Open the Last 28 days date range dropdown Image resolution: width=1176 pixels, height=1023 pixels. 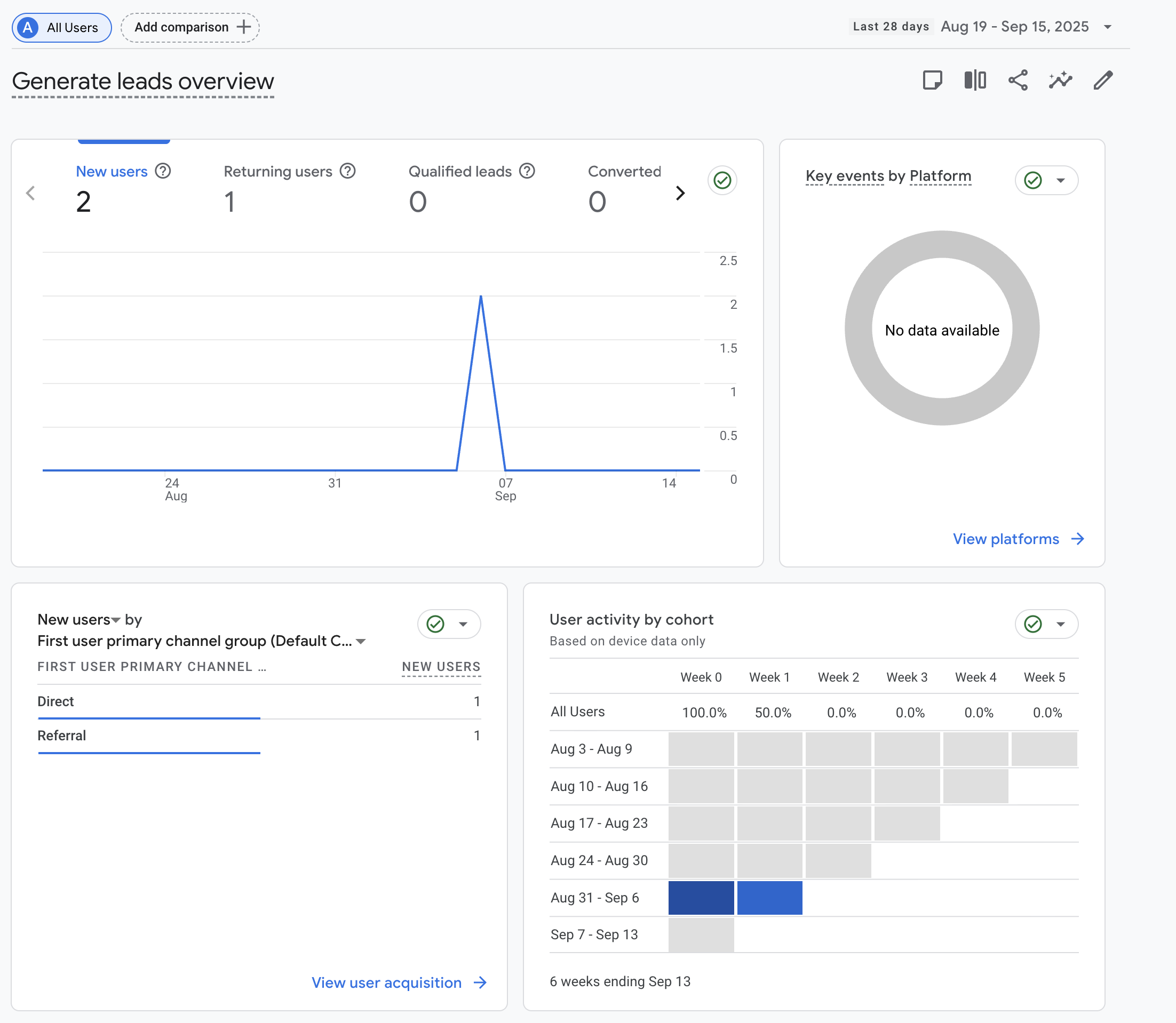coord(982,27)
